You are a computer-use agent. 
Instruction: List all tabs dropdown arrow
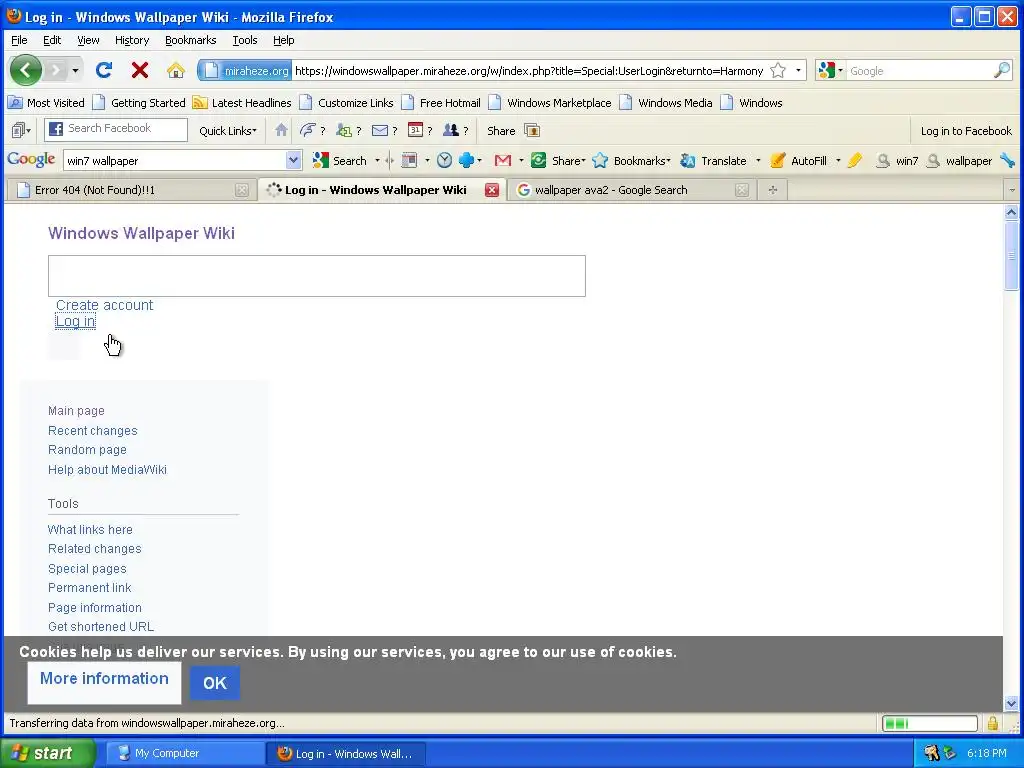pos(1012,190)
